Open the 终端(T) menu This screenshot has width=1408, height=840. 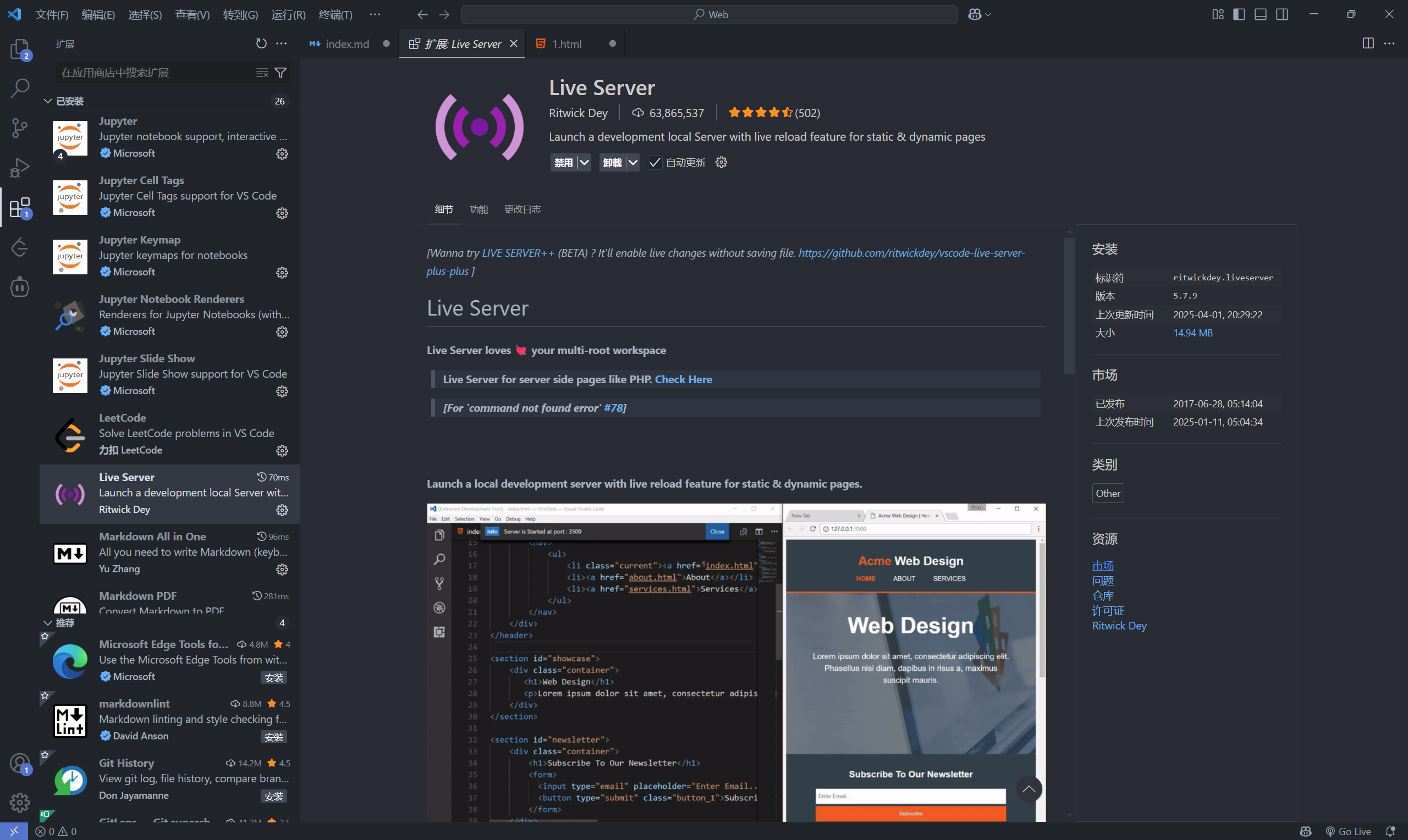(x=335, y=15)
